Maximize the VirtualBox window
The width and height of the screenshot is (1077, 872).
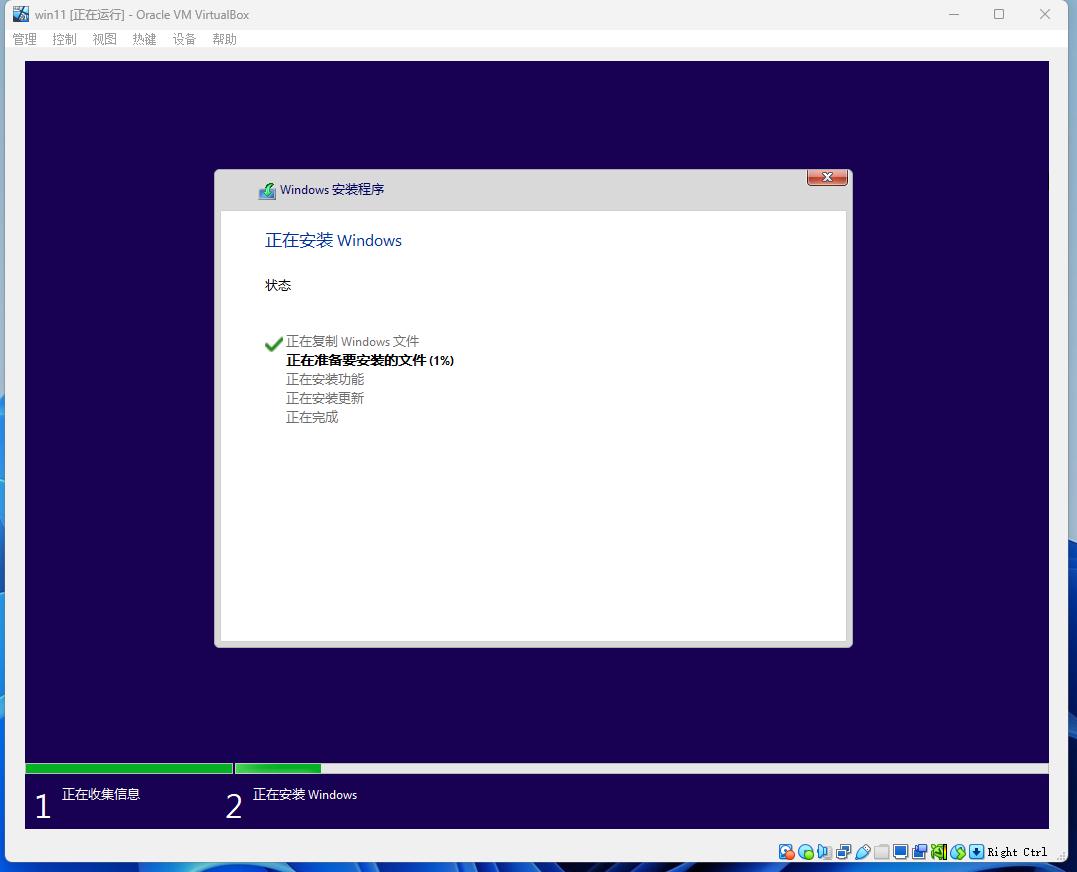[999, 14]
